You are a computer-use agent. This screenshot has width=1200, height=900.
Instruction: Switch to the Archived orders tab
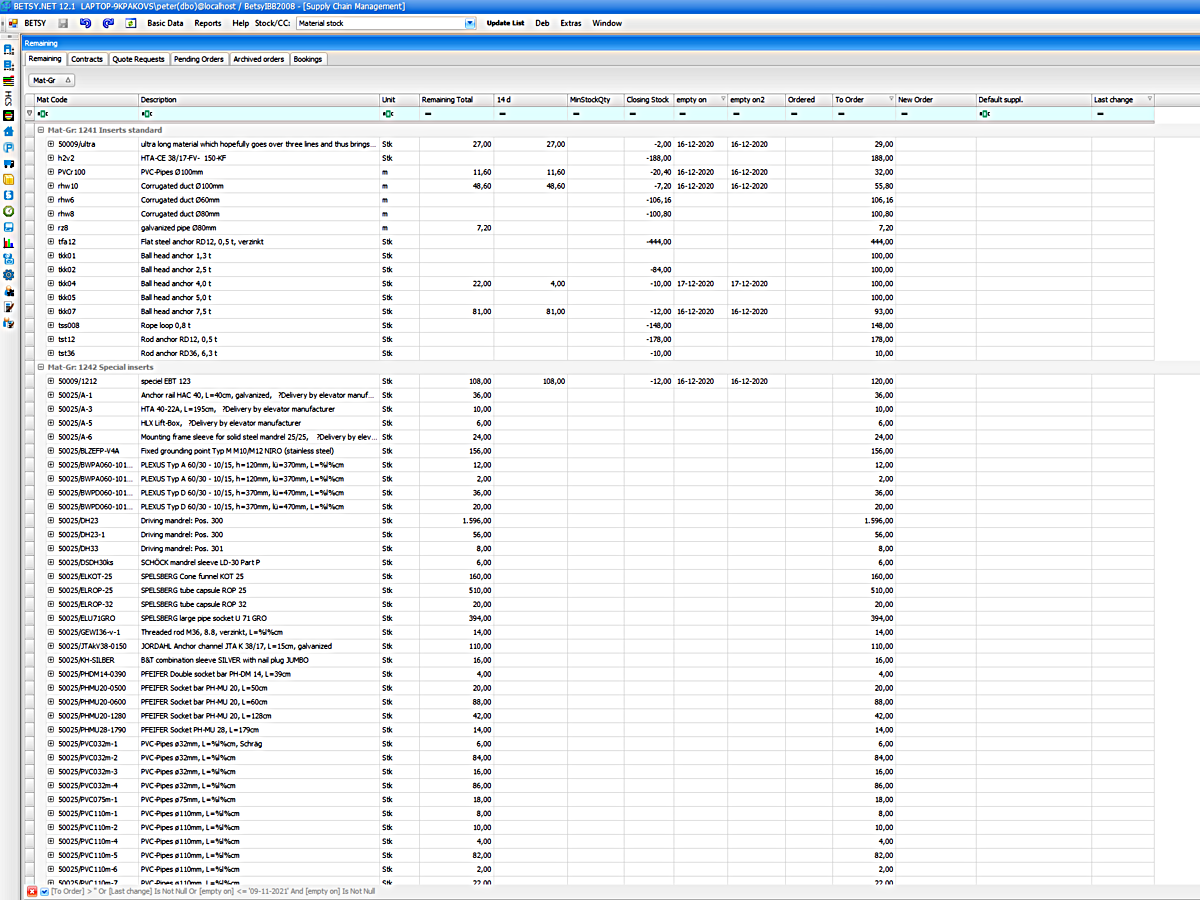point(259,59)
